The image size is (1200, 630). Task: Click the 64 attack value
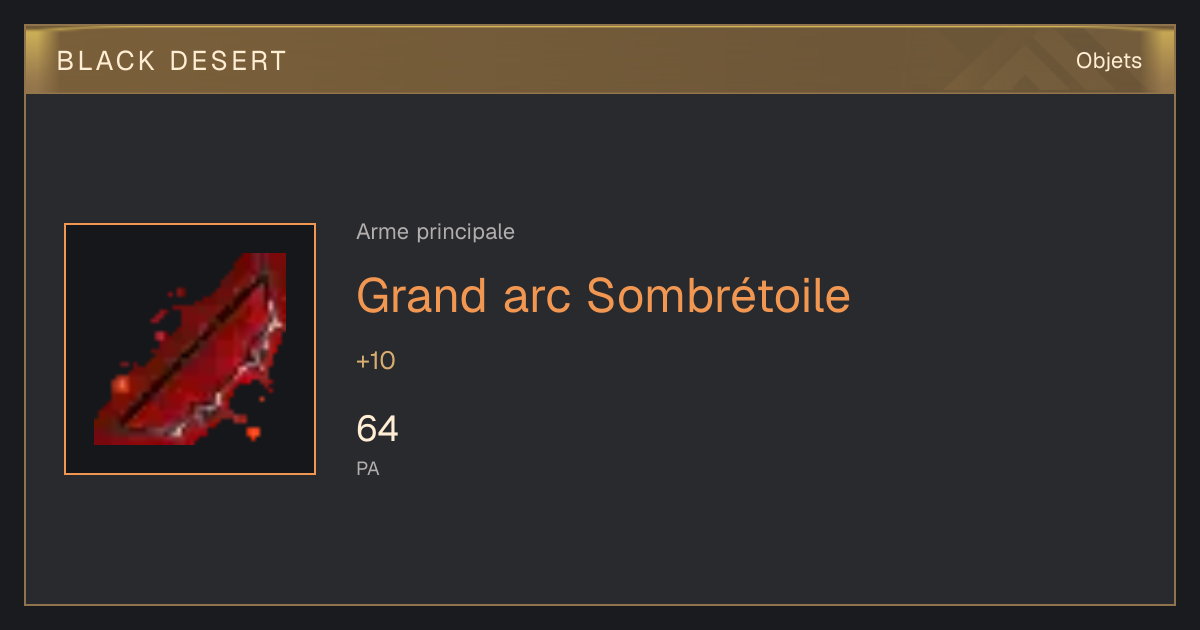377,429
